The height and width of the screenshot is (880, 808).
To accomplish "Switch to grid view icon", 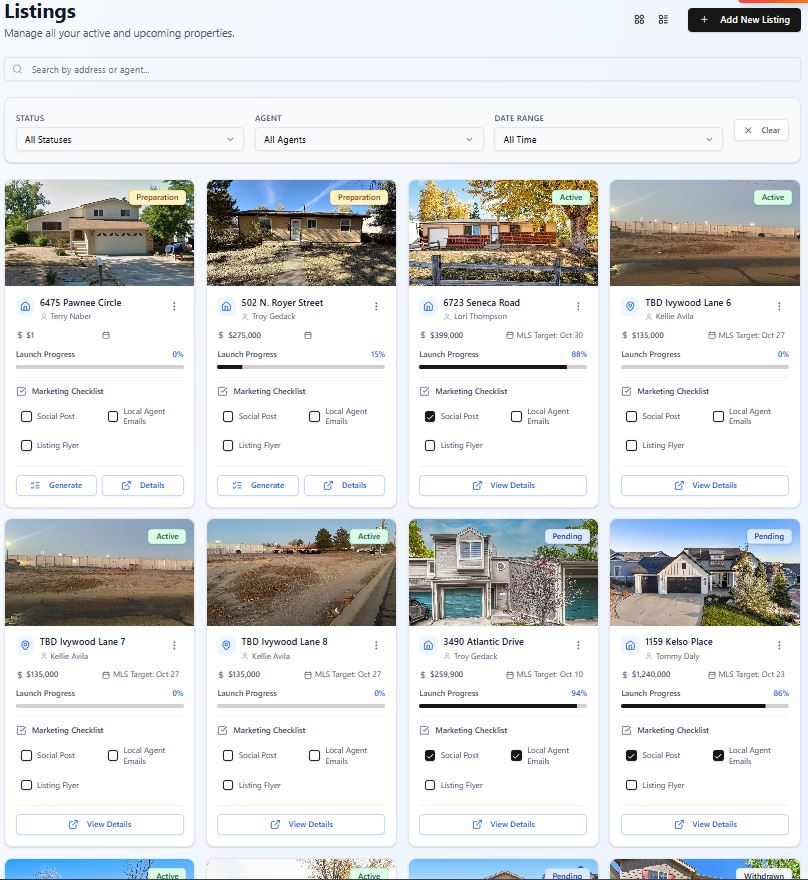I will tap(639, 20).
